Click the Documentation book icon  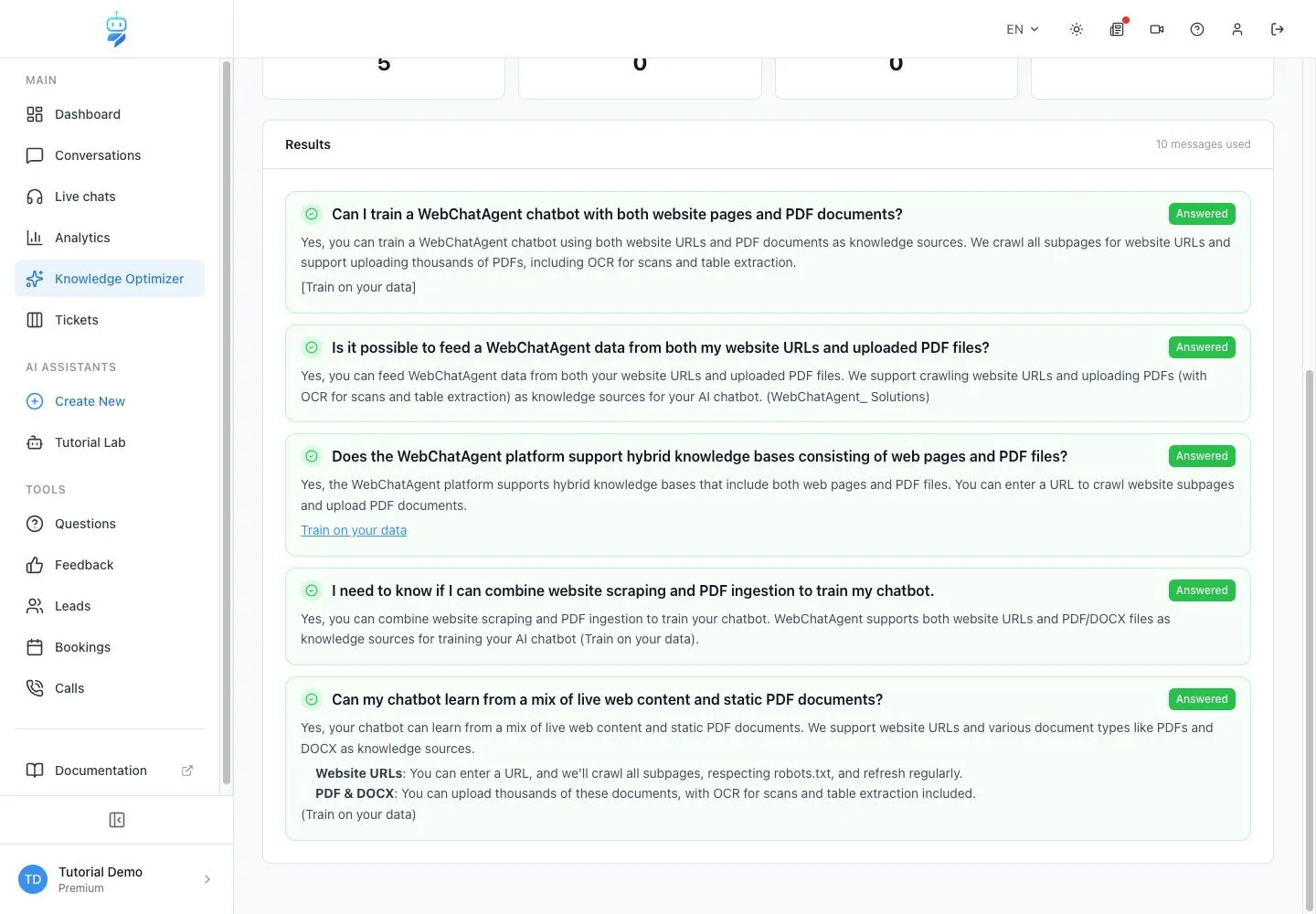pyautogui.click(x=35, y=771)
